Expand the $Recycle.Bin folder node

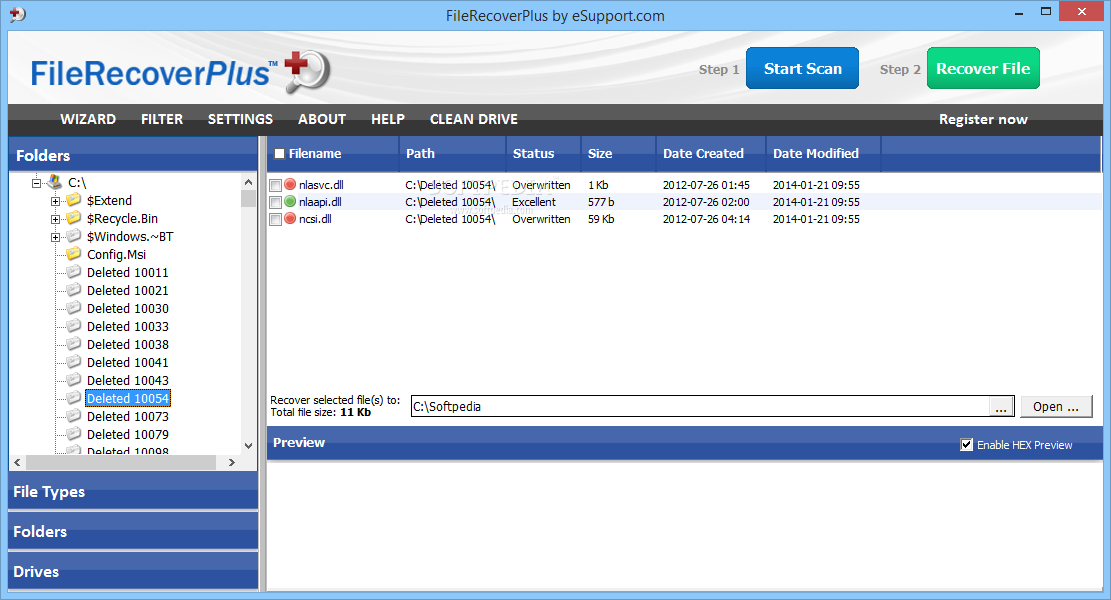click(x=56, y=219)
